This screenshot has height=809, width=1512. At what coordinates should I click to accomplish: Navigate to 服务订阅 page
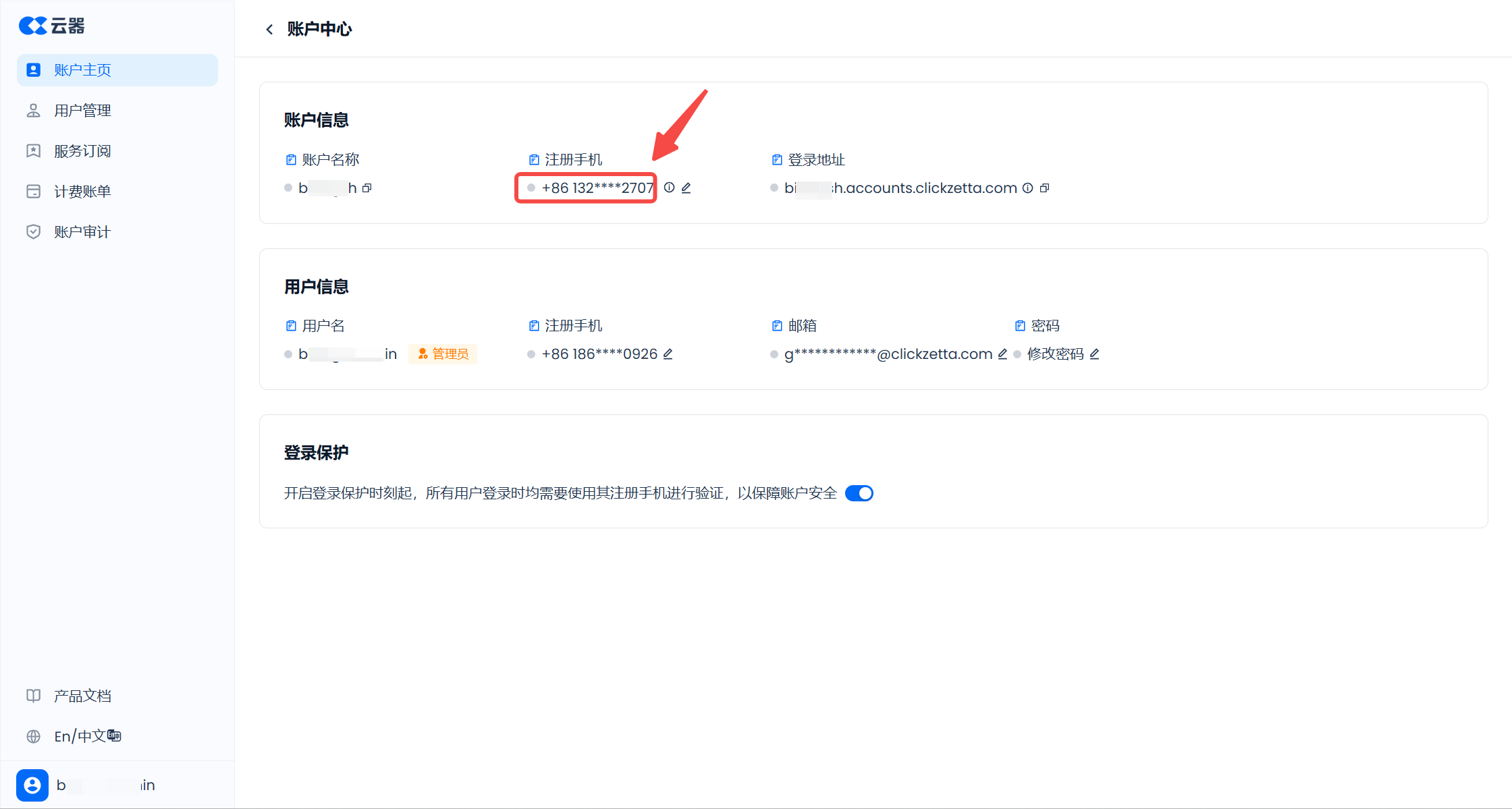click(x=82, y=151)
